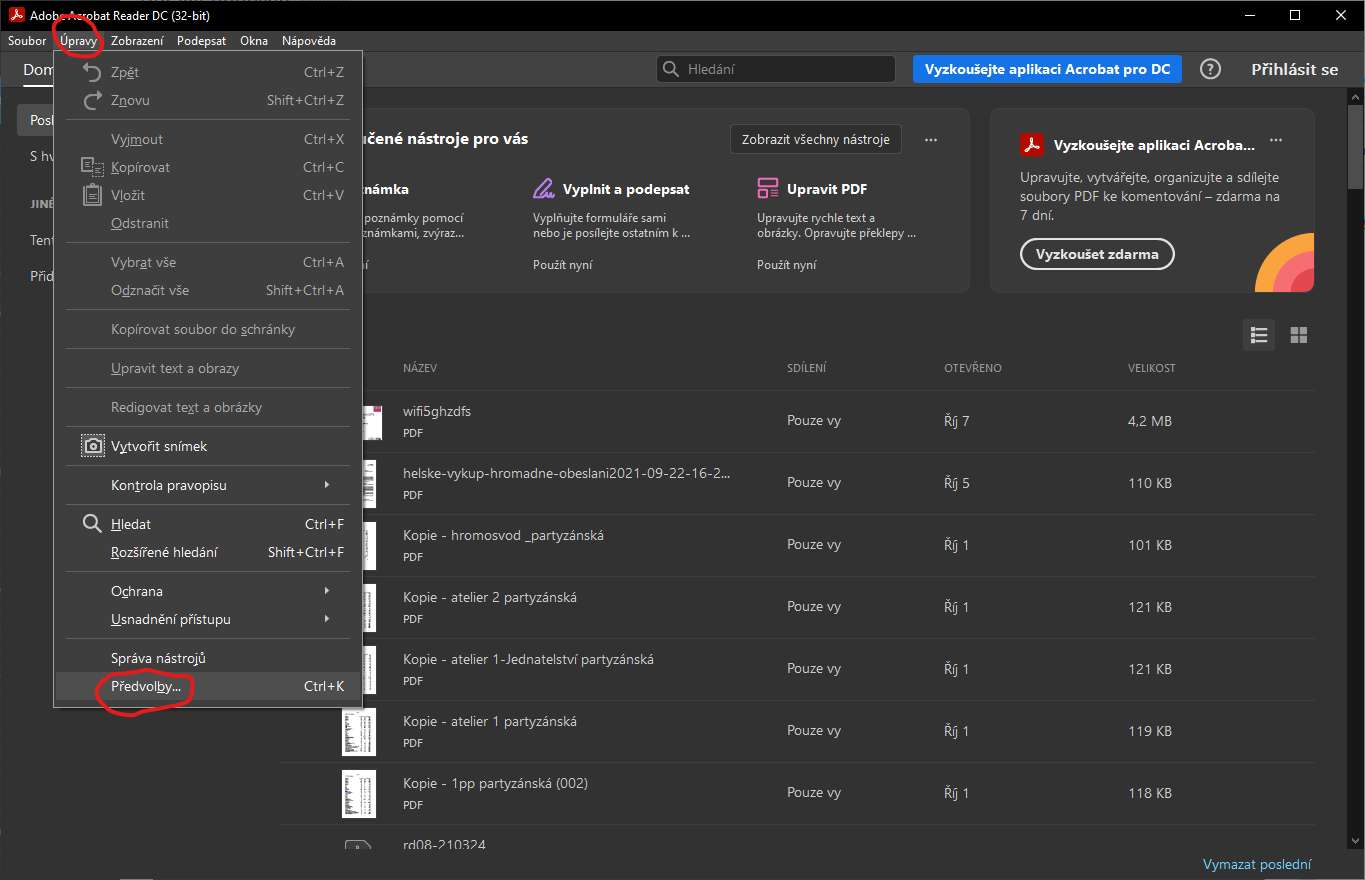The height and width of the screenshot is (880, 1365).
Task: Click the camera icon for Vytvořit snímek
Action: point(93,446)
